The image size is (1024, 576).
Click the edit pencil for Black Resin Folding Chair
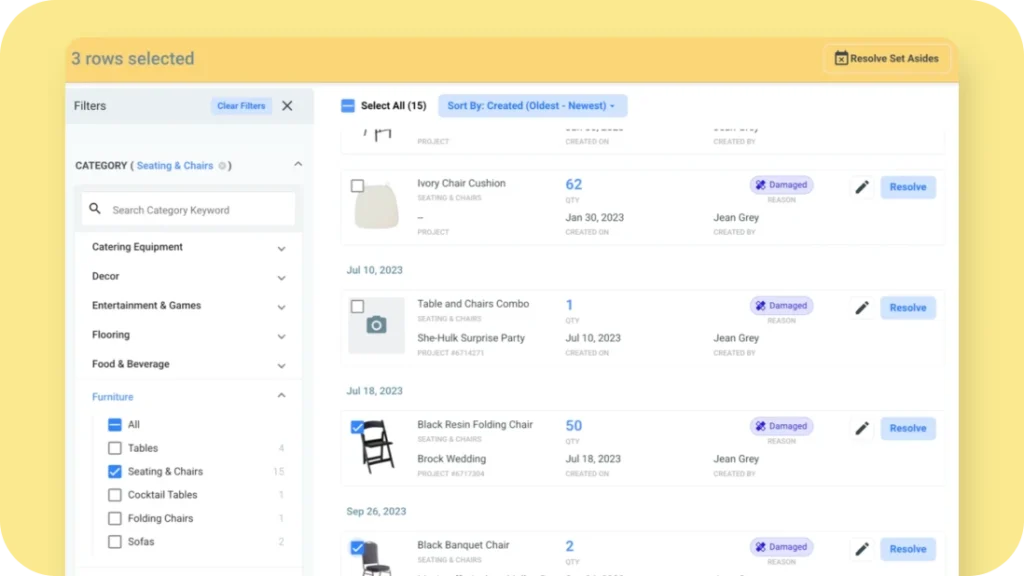[x=861, y=428]
